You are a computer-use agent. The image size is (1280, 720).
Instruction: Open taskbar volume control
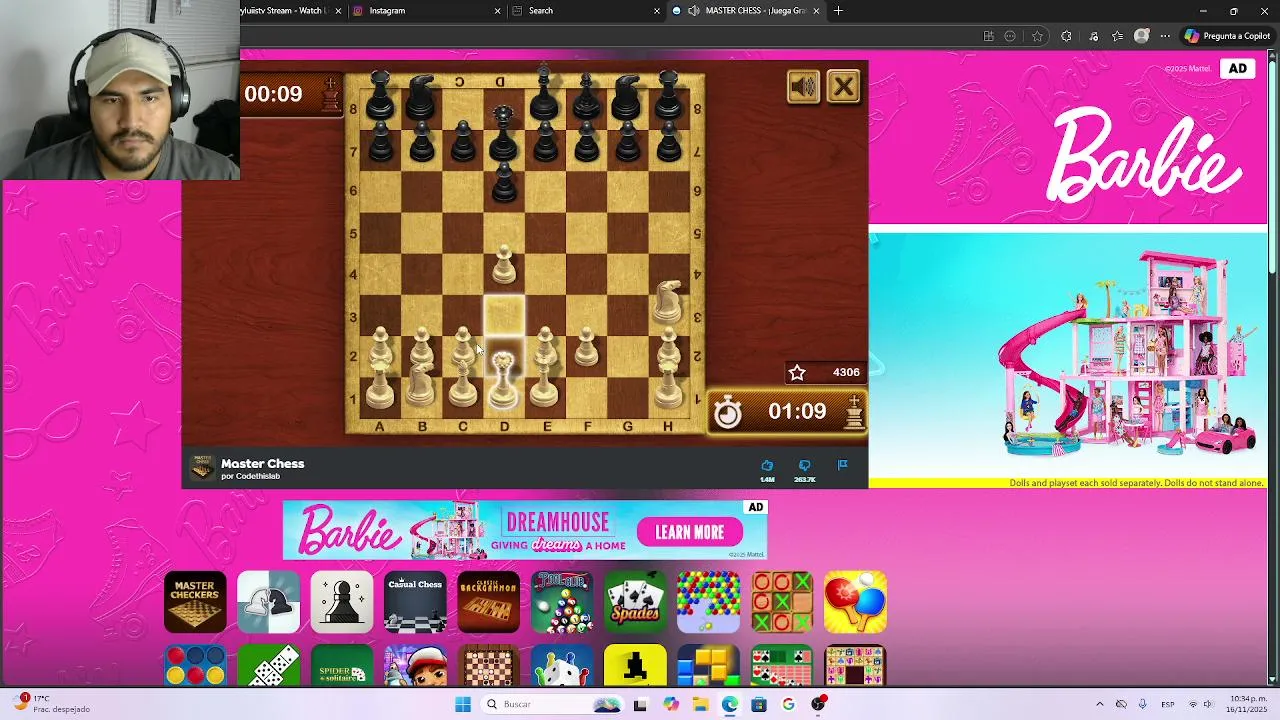click(x=1207, y=704)
